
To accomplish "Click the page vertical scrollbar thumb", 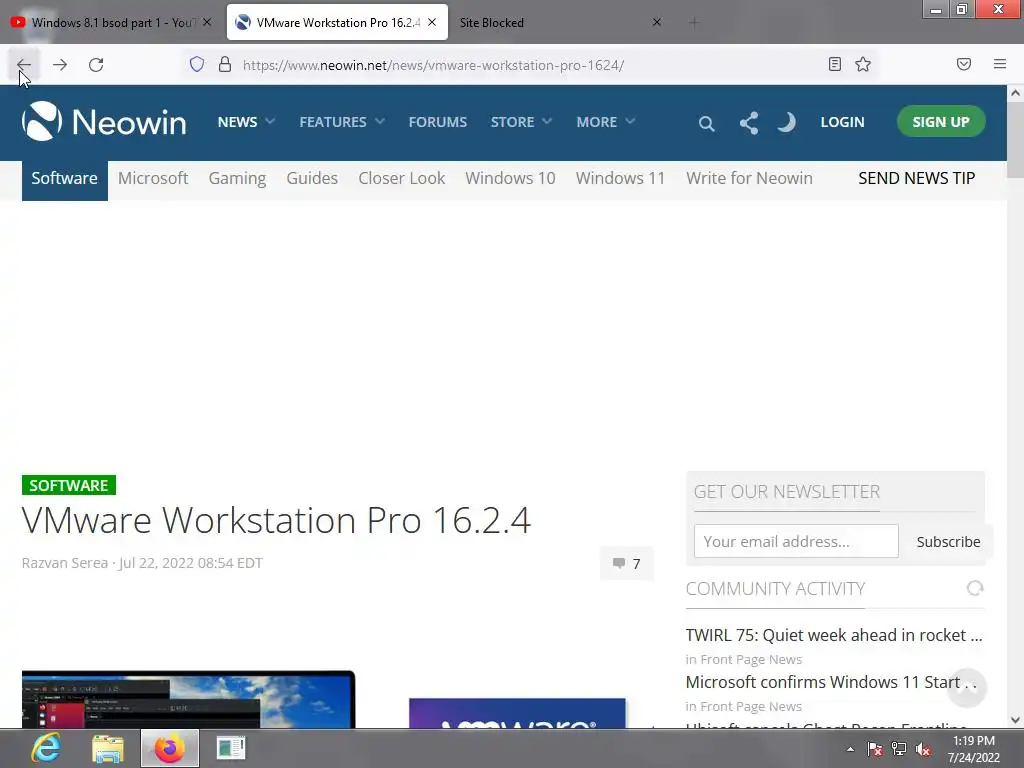I will pyautogui.click(x=1015, y=139).
